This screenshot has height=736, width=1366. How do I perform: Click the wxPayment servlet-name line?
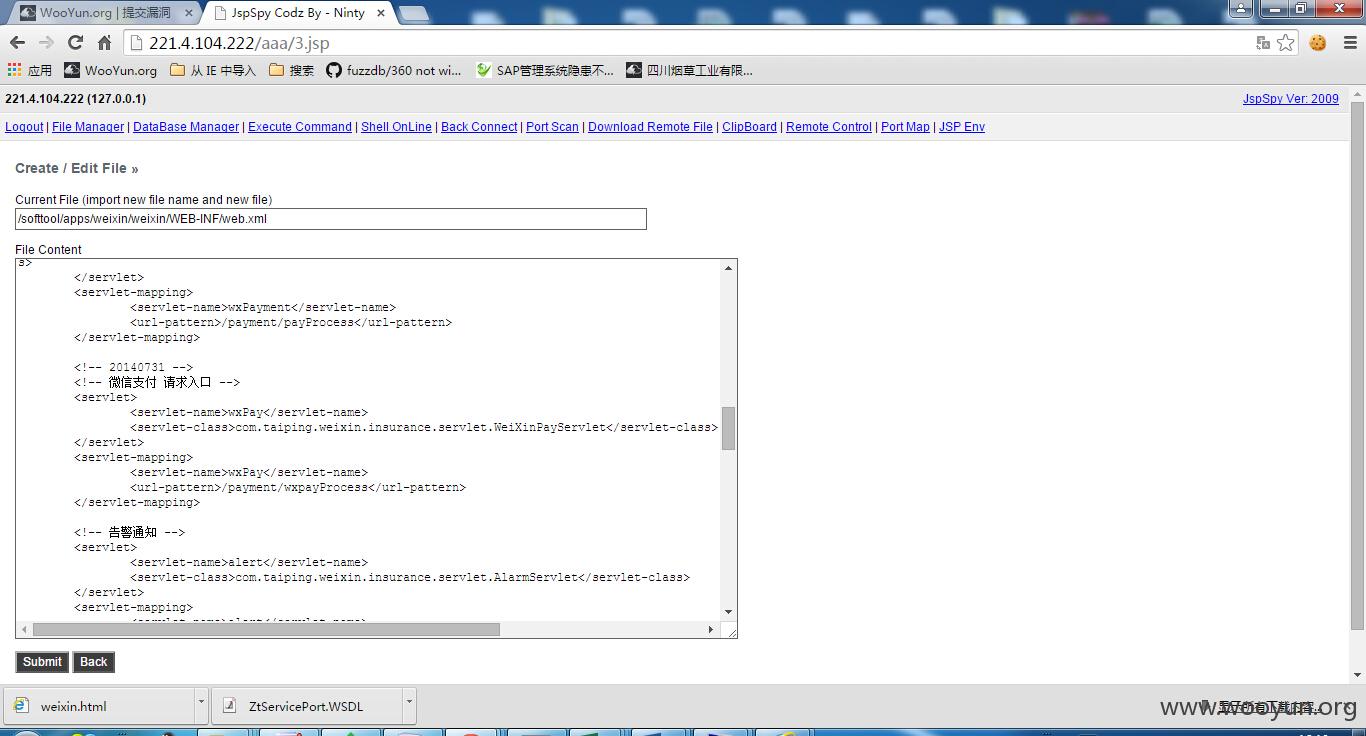point(263,307)
